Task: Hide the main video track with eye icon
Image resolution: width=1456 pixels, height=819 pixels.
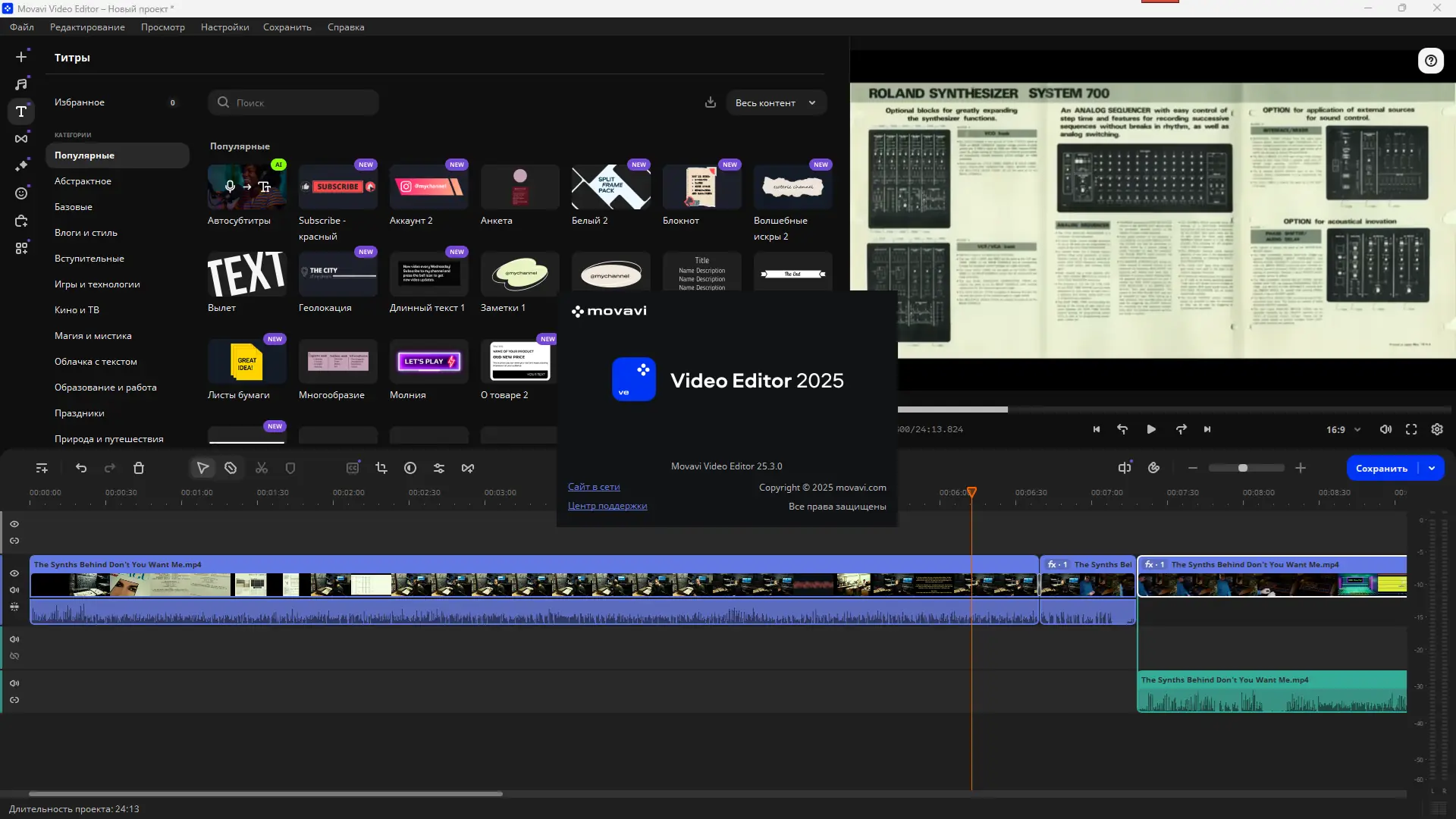Action: 14,573
